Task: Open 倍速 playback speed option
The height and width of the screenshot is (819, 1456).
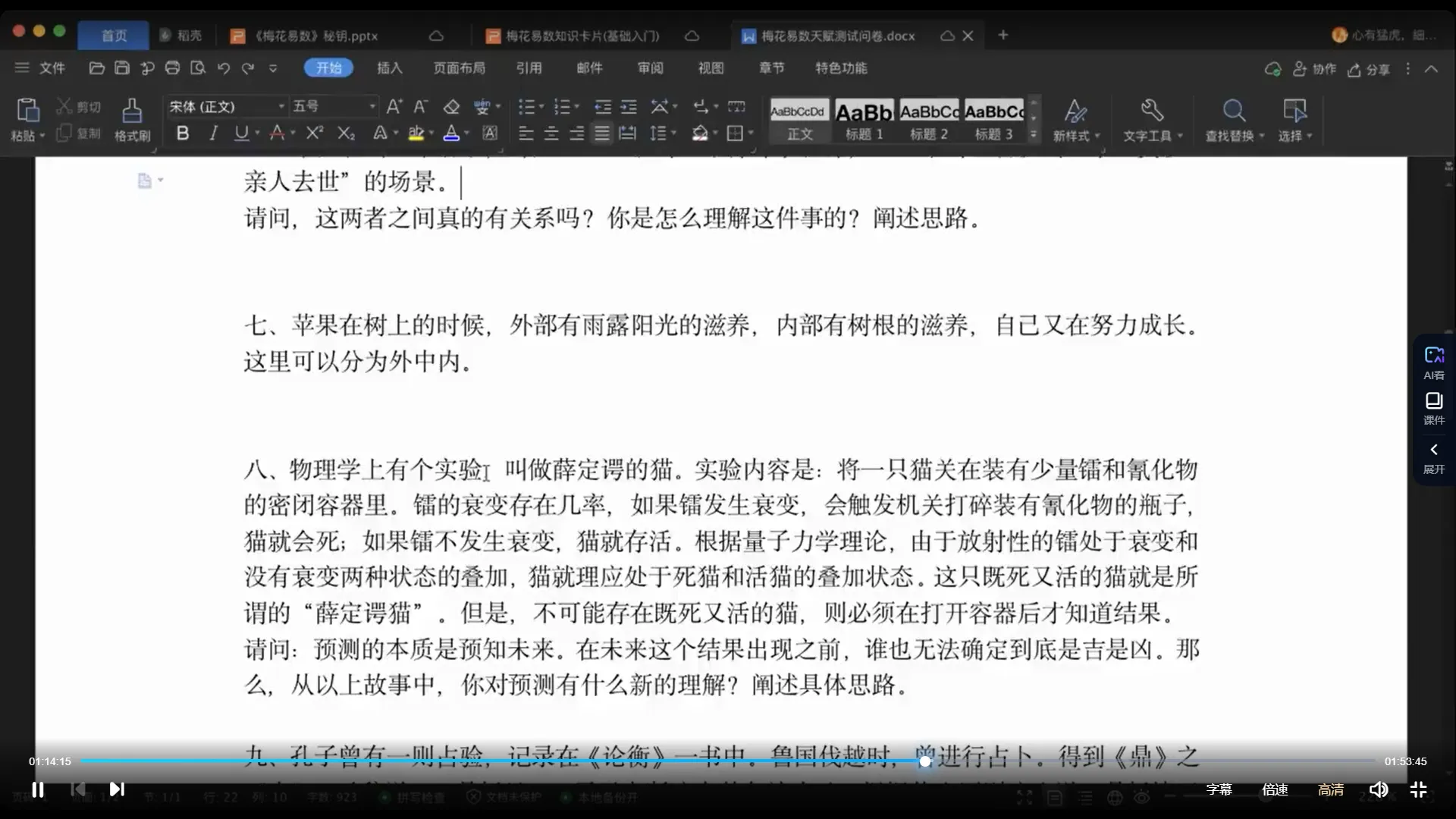Action: (x=1275, y=789)
